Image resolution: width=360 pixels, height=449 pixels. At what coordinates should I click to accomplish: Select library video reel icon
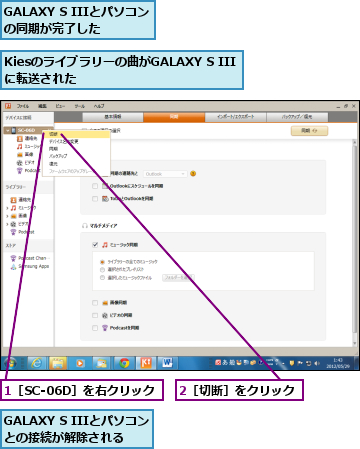pyautogui.click(x=13, y=224)
